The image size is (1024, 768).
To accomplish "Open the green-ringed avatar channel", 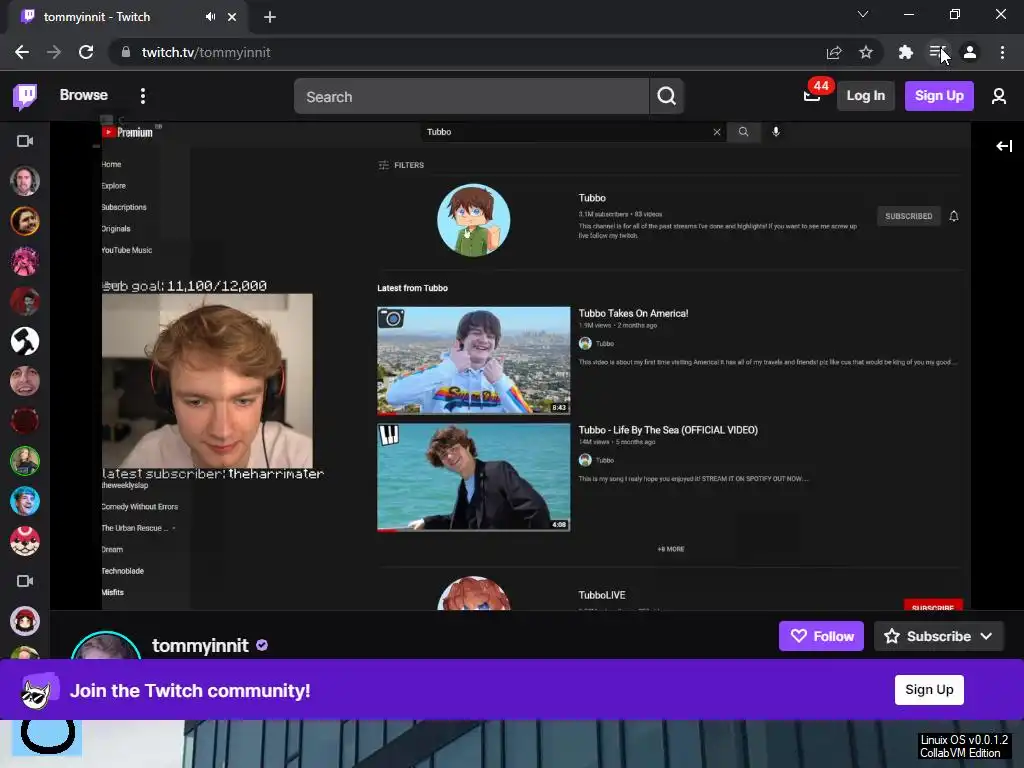I will click(25, 461).
